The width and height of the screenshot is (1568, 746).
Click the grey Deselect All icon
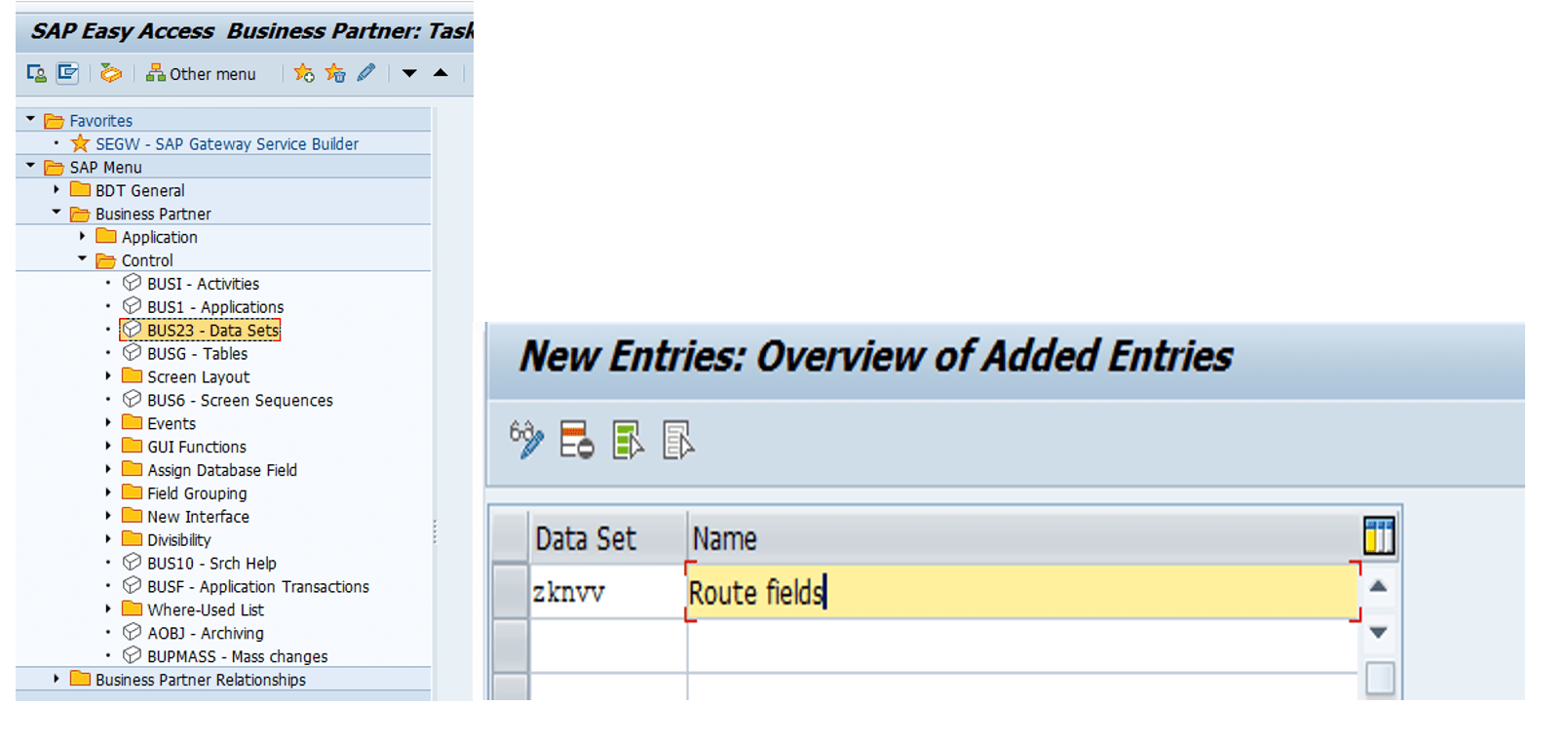pyautogui.click(x=678, y=440)
